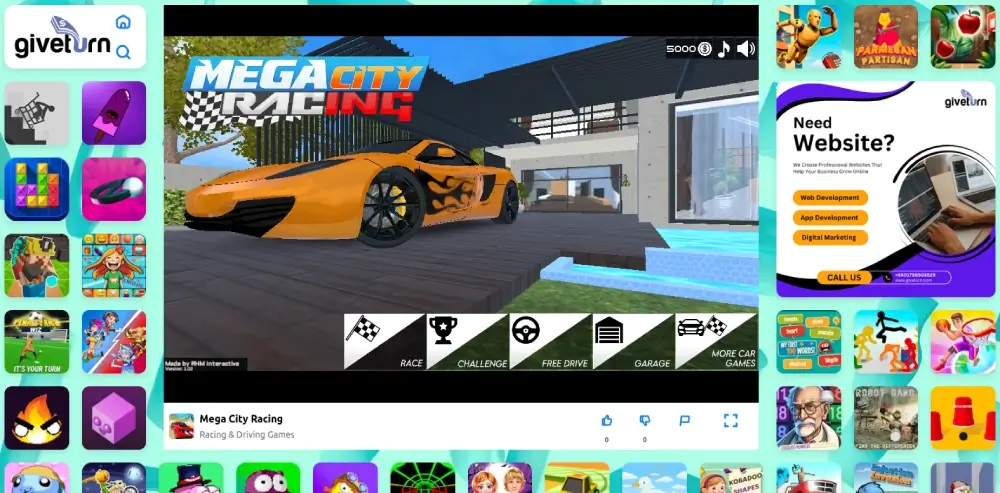Open the site search magnifier

tap(123, 52)
